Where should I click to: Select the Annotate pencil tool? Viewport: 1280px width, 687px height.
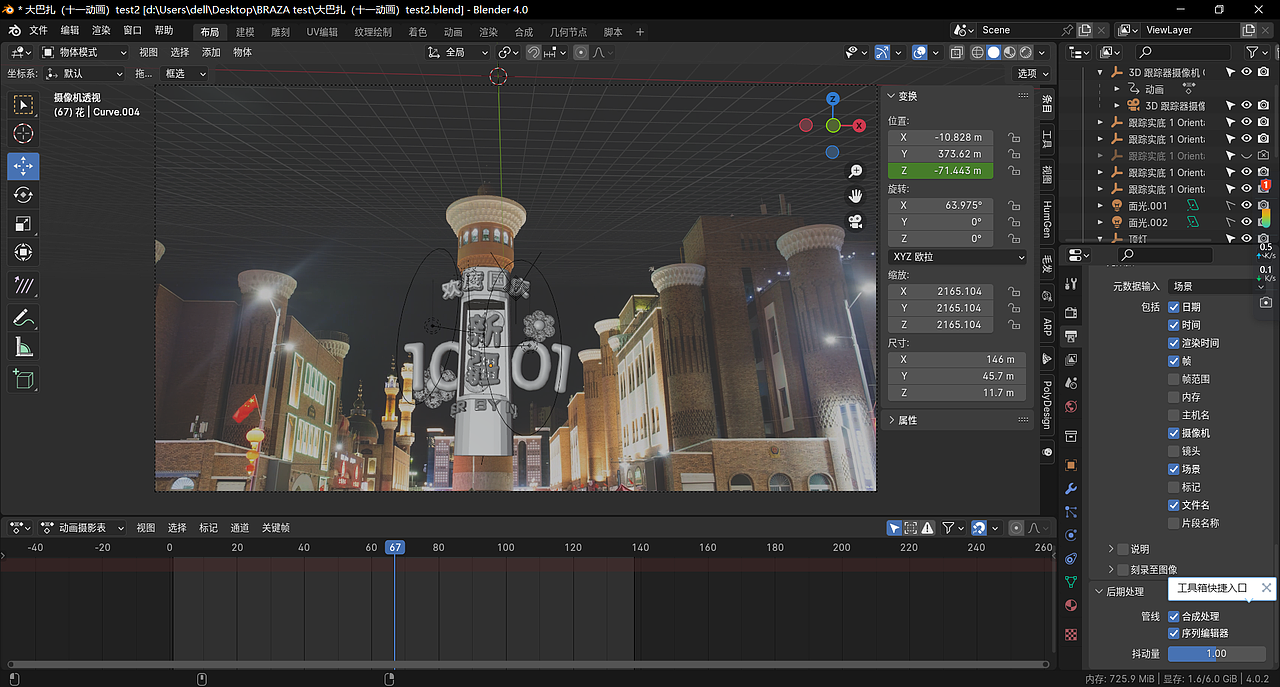24,318
